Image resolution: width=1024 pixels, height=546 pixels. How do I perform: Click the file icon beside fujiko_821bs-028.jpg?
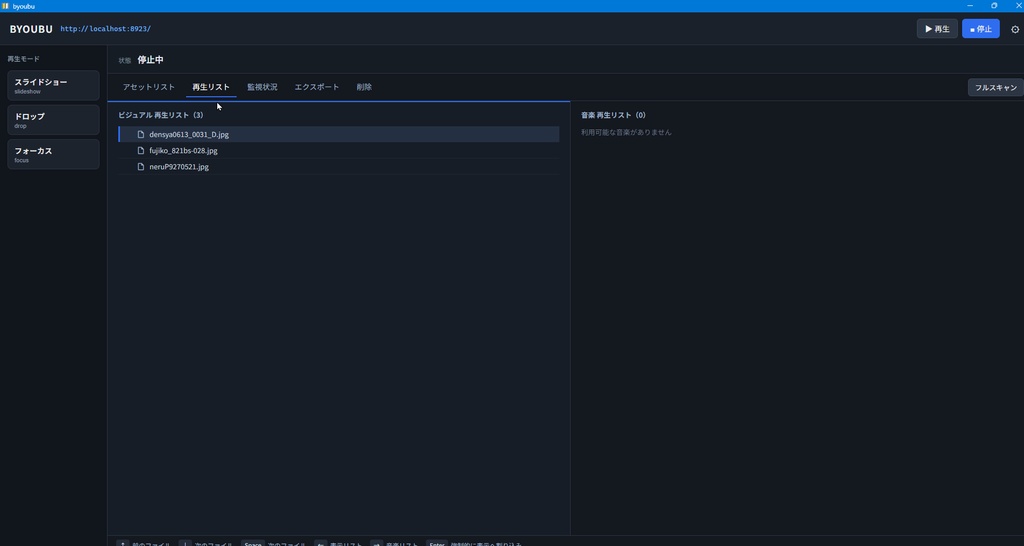click(x=140, y=150)
